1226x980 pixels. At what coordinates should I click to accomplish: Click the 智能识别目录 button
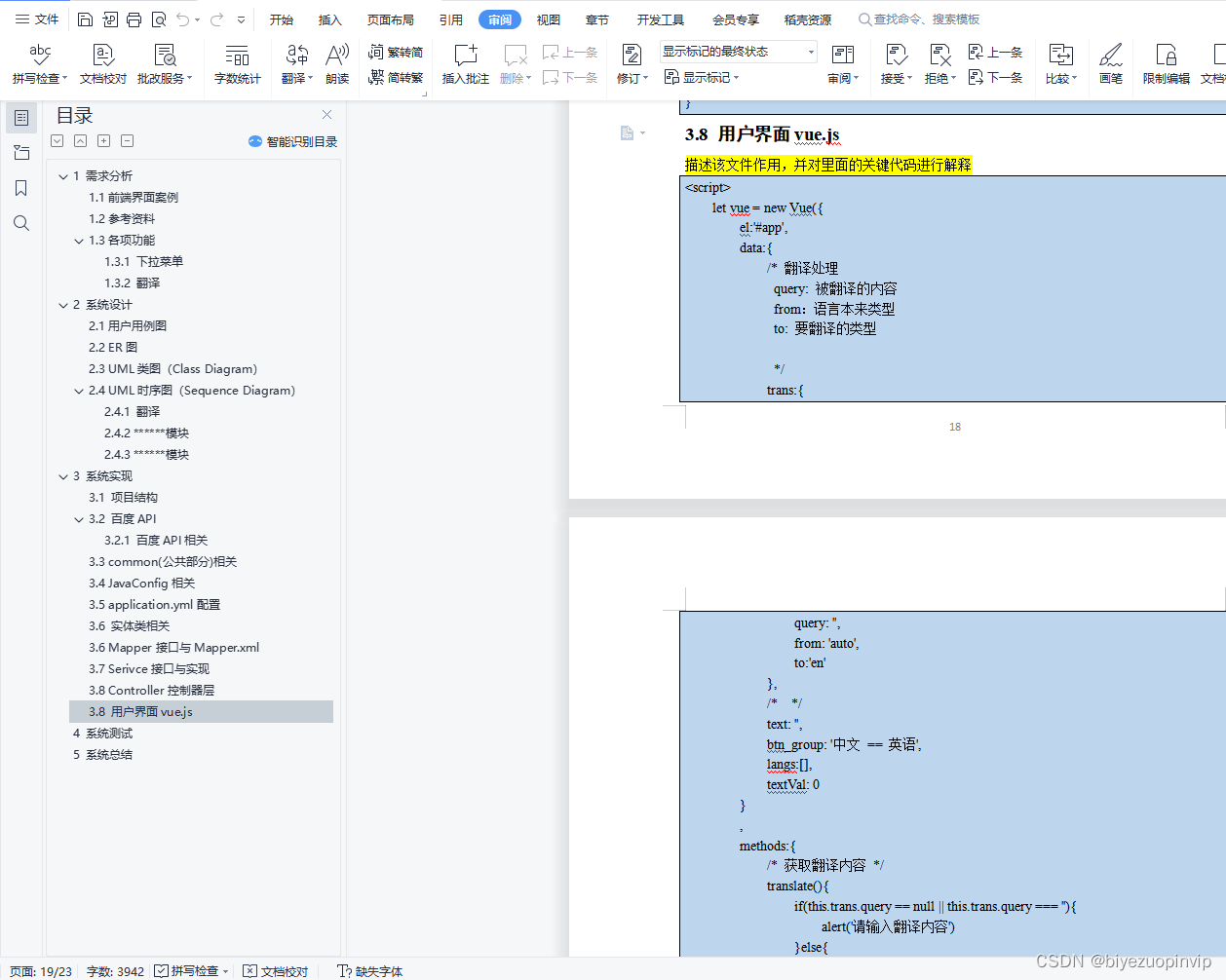pos(295,141)
